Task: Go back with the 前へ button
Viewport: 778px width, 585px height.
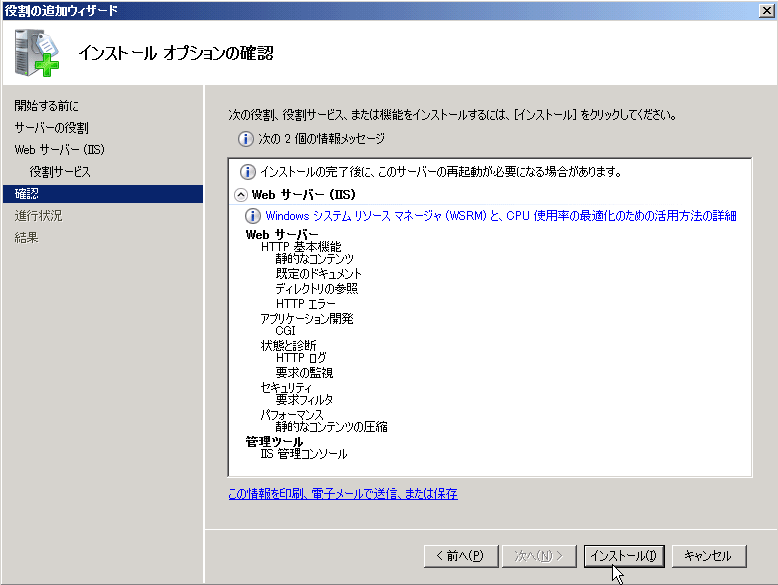Action: coord(459,556)
